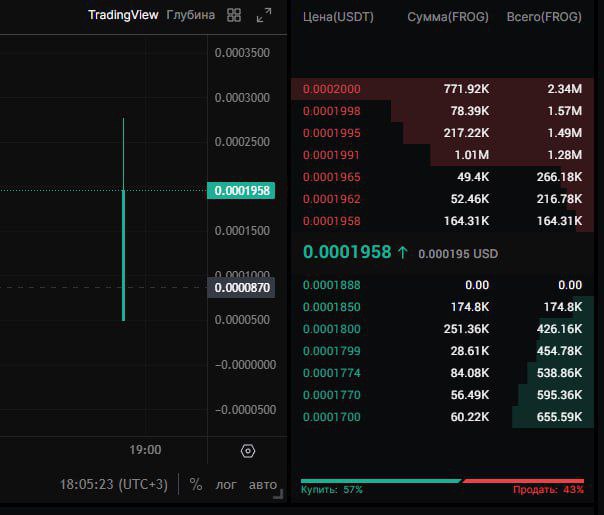The image size is (604, 515).
Task: Click the Всего(FROG) column header
Action: pos(544,17)
